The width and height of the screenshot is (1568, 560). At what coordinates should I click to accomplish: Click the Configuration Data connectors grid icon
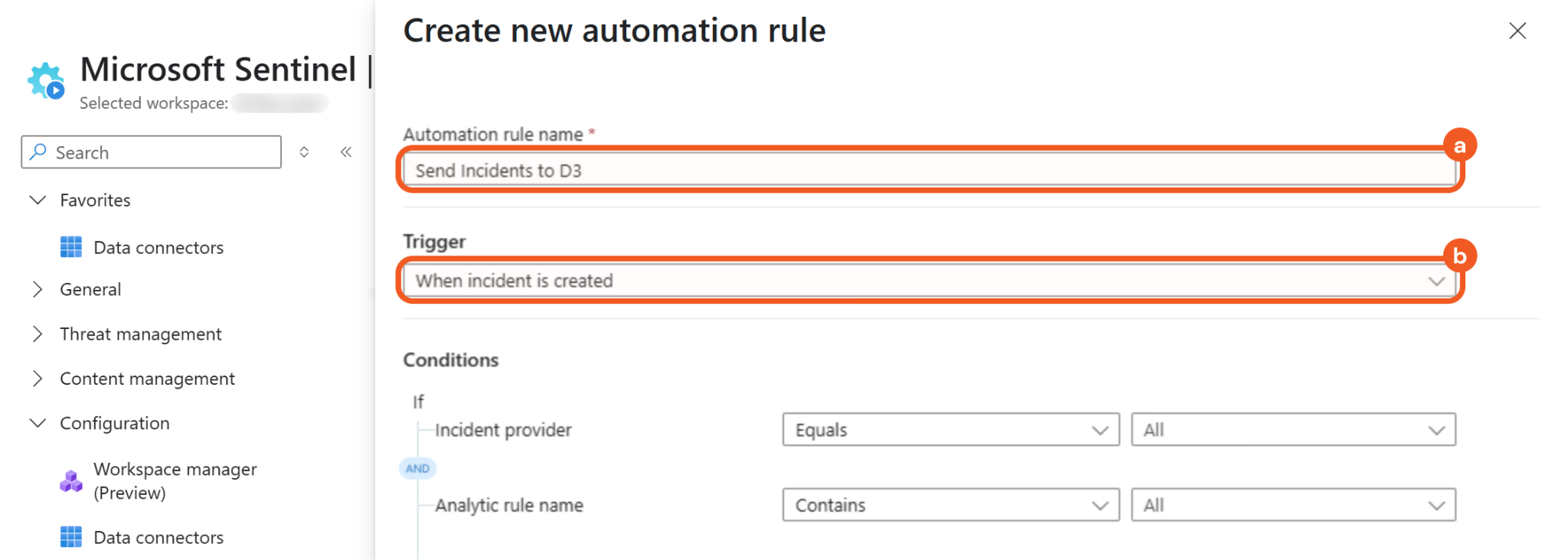pos(71,537)
